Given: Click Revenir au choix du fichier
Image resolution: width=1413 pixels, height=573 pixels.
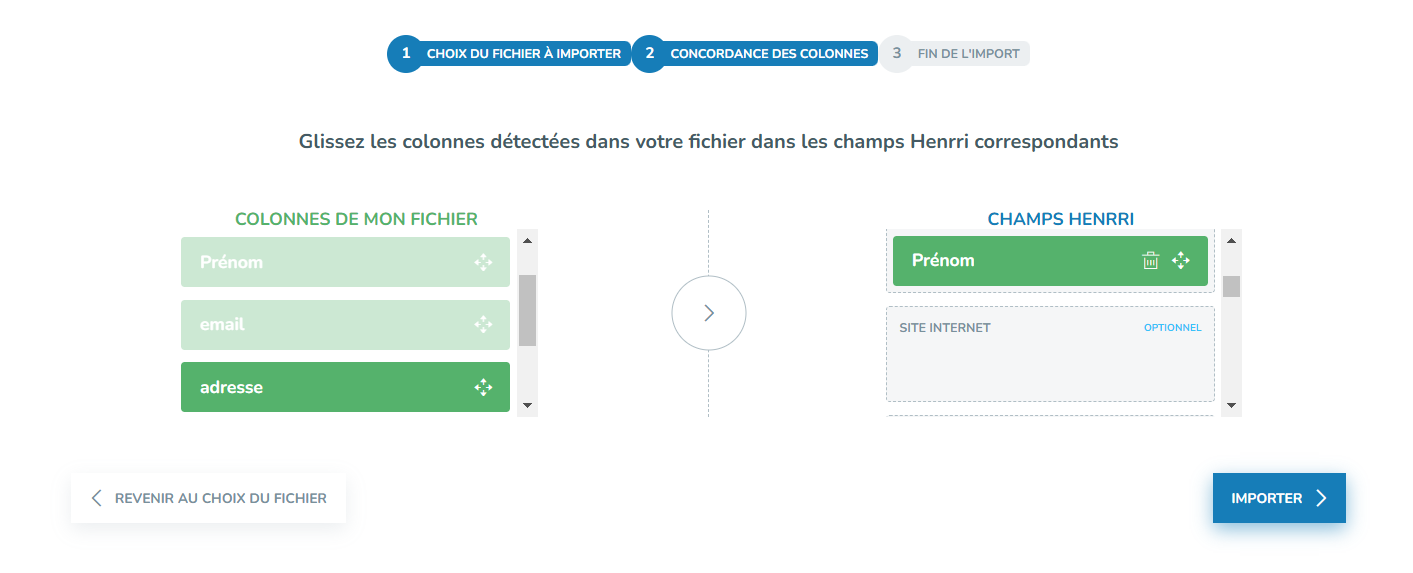Looking at the screenshot, I should tap(208, 498).
